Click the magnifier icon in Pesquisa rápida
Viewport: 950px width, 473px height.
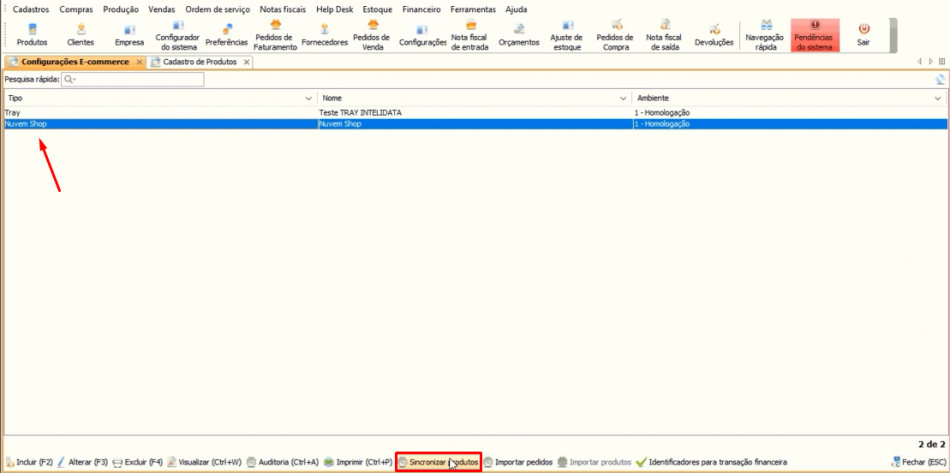(69, 79)
